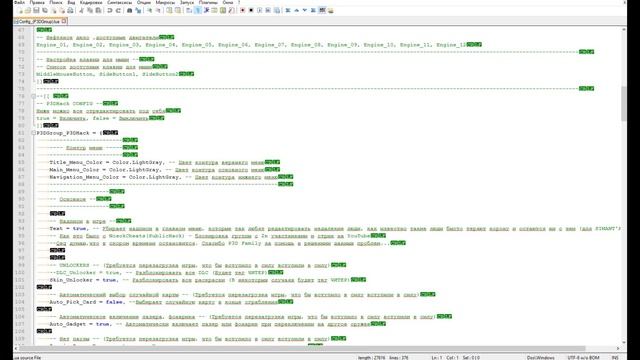Save the current file via toolbar
The image size is (640, 360).
[36, 10]
